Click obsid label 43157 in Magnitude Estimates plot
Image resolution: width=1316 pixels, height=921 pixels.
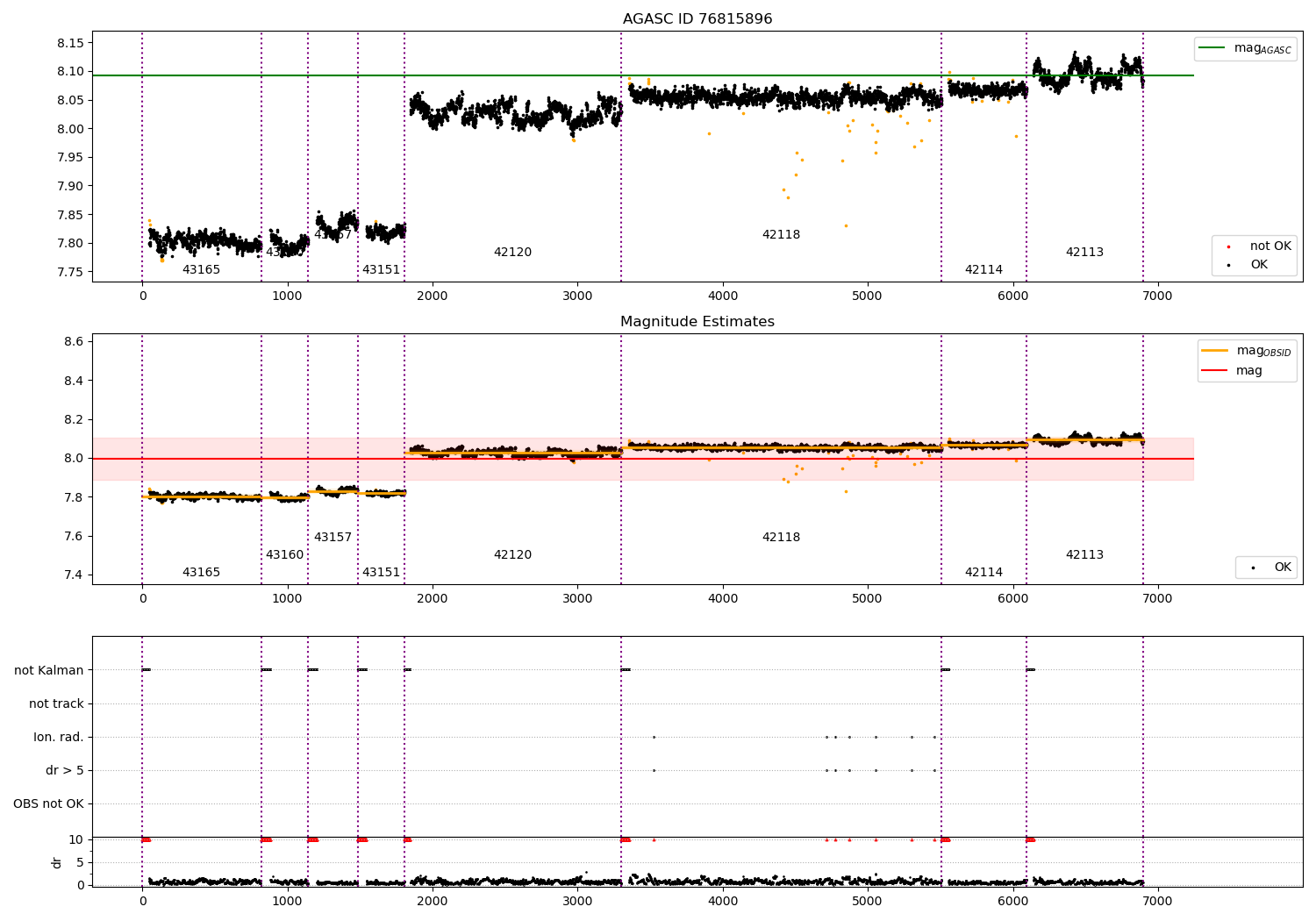(333, 538)
